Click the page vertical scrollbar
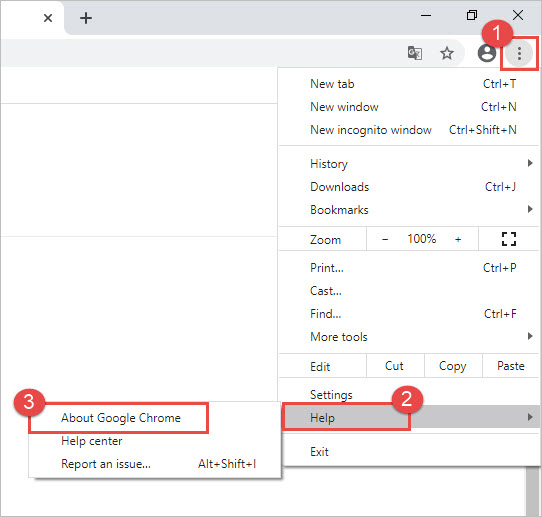The height and width of the screenshot is (517, 542). tap(532, 491)
